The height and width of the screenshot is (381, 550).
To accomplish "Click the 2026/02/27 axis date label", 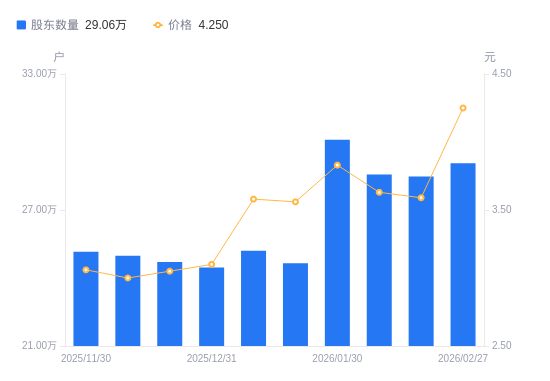I will click(x=463, y=358).
